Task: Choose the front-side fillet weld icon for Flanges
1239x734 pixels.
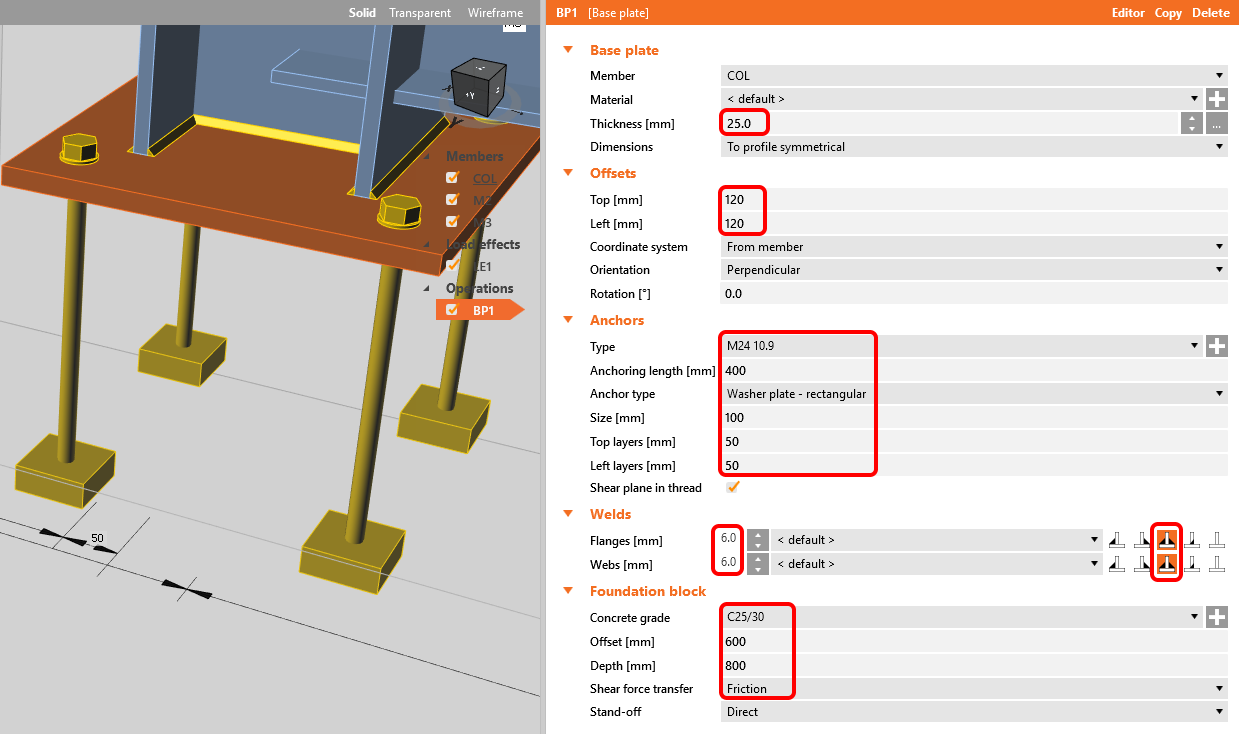Action: pos(1116,540)
